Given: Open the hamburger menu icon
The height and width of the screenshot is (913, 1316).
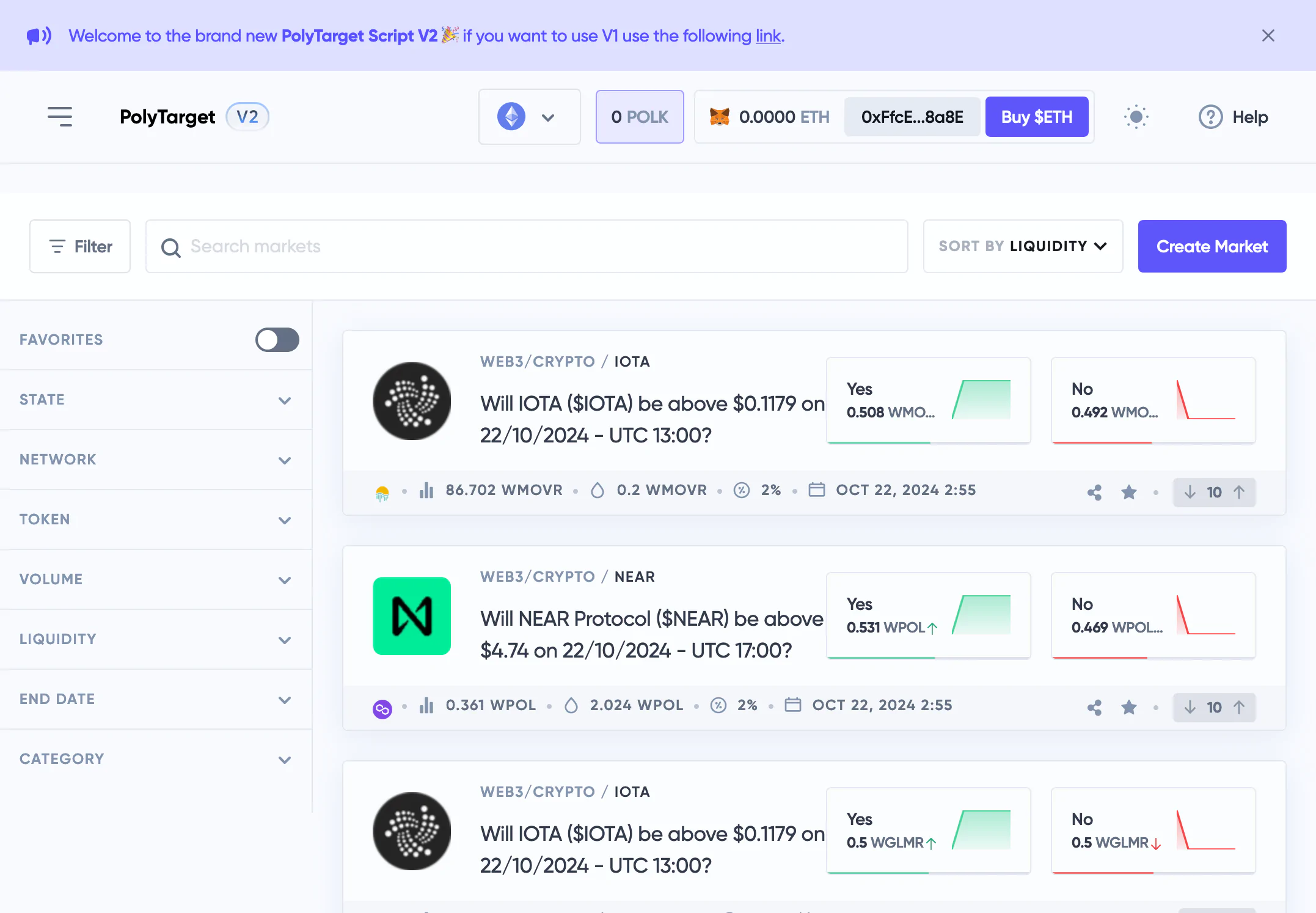Looking at the screenshot, I should (x=60, y=117).
